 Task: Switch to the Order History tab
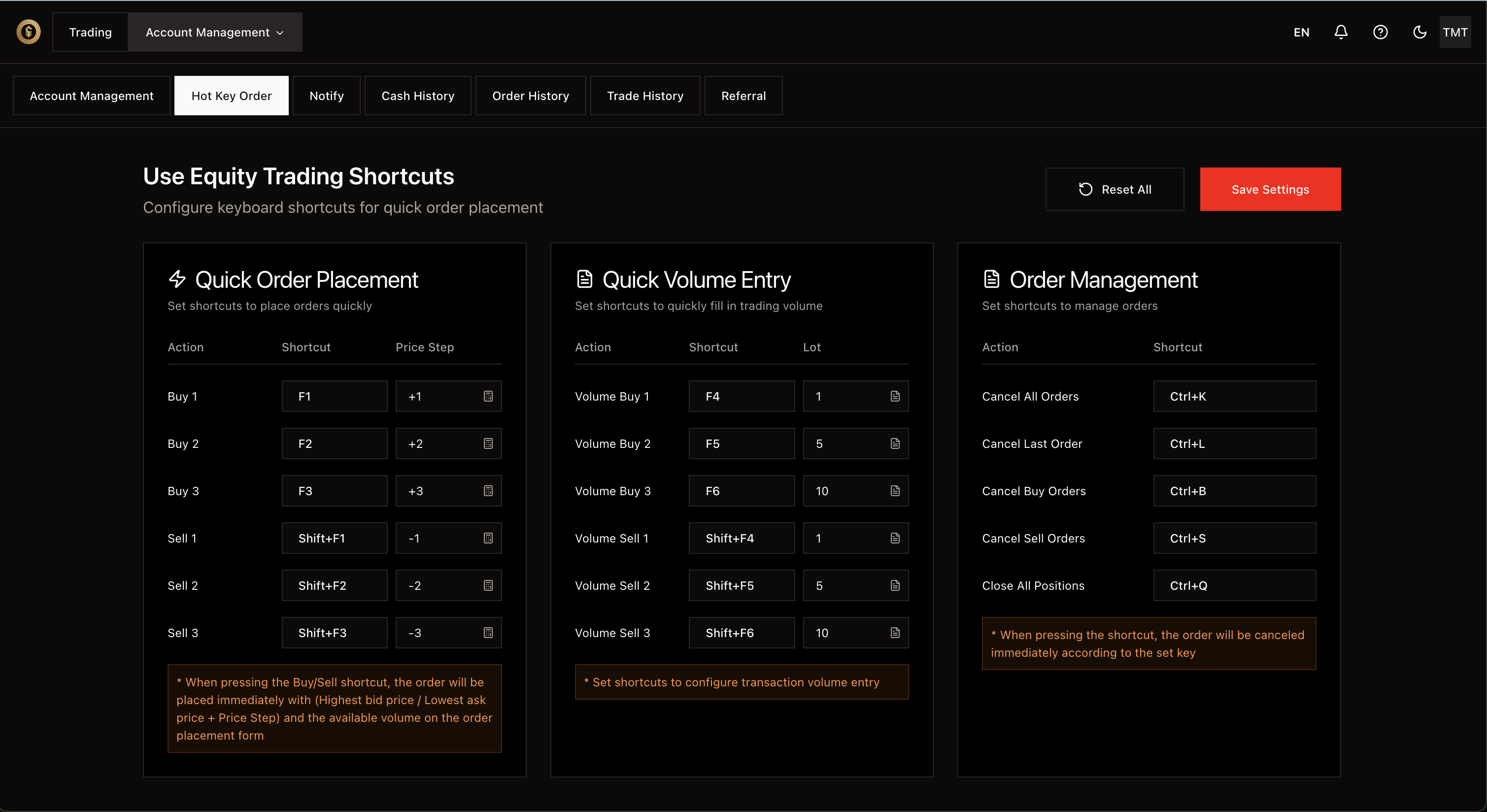(530, 96)
